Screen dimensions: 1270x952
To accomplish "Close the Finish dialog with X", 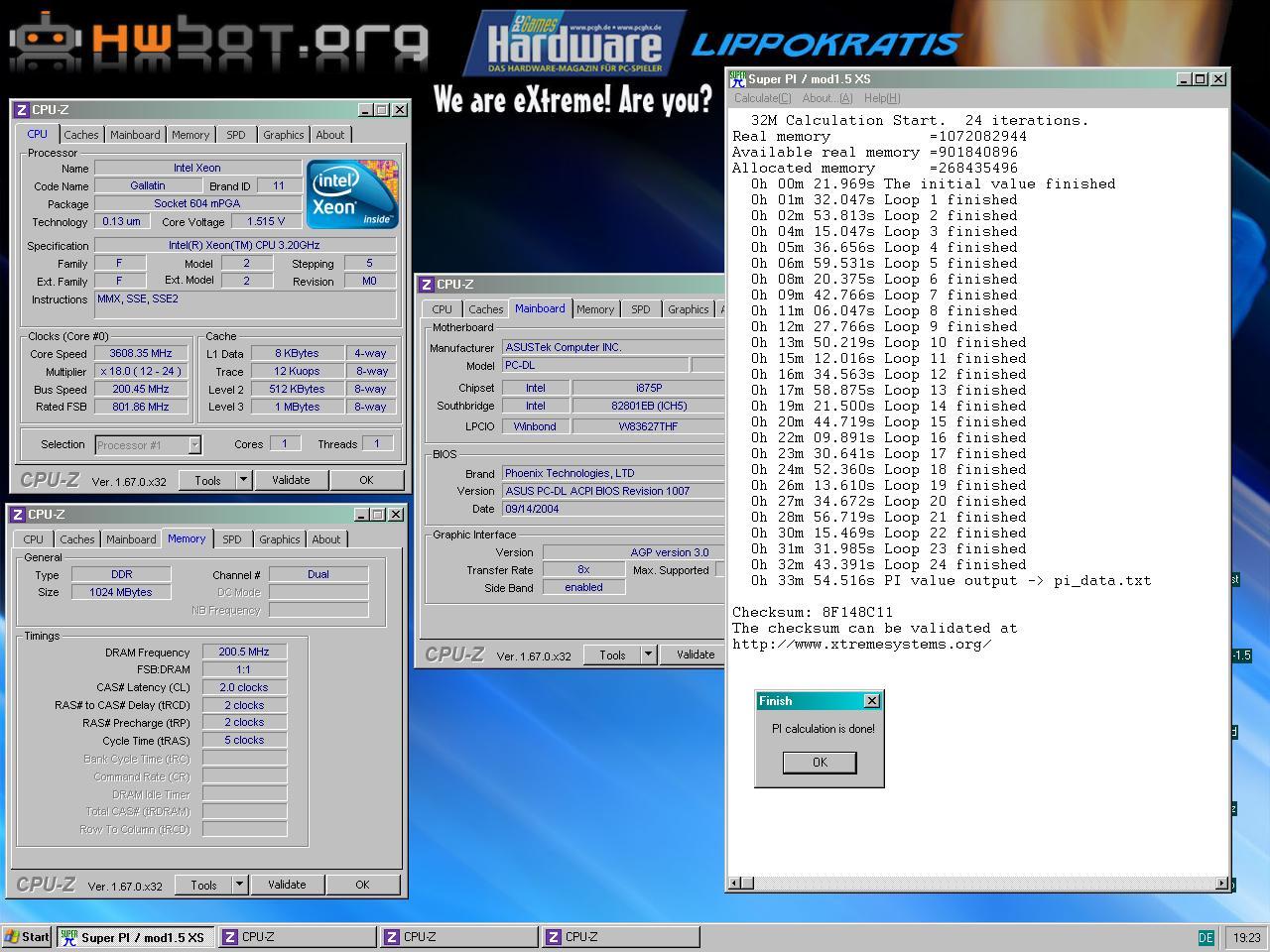I will (x=872, y=701).
